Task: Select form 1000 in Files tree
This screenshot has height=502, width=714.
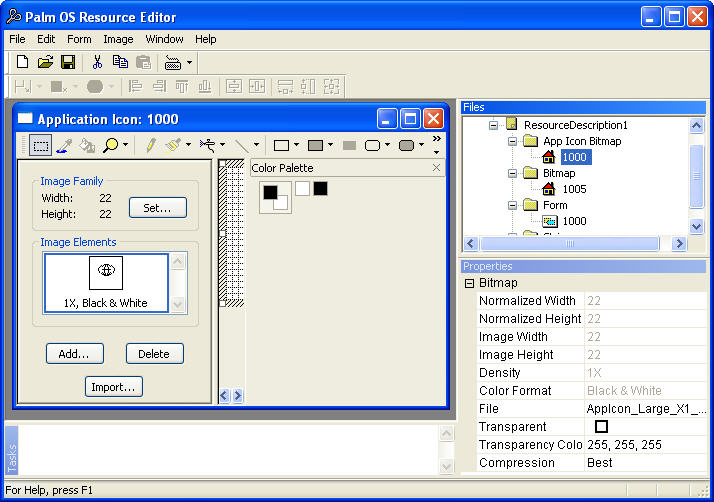Action: [x=574, y=221]
